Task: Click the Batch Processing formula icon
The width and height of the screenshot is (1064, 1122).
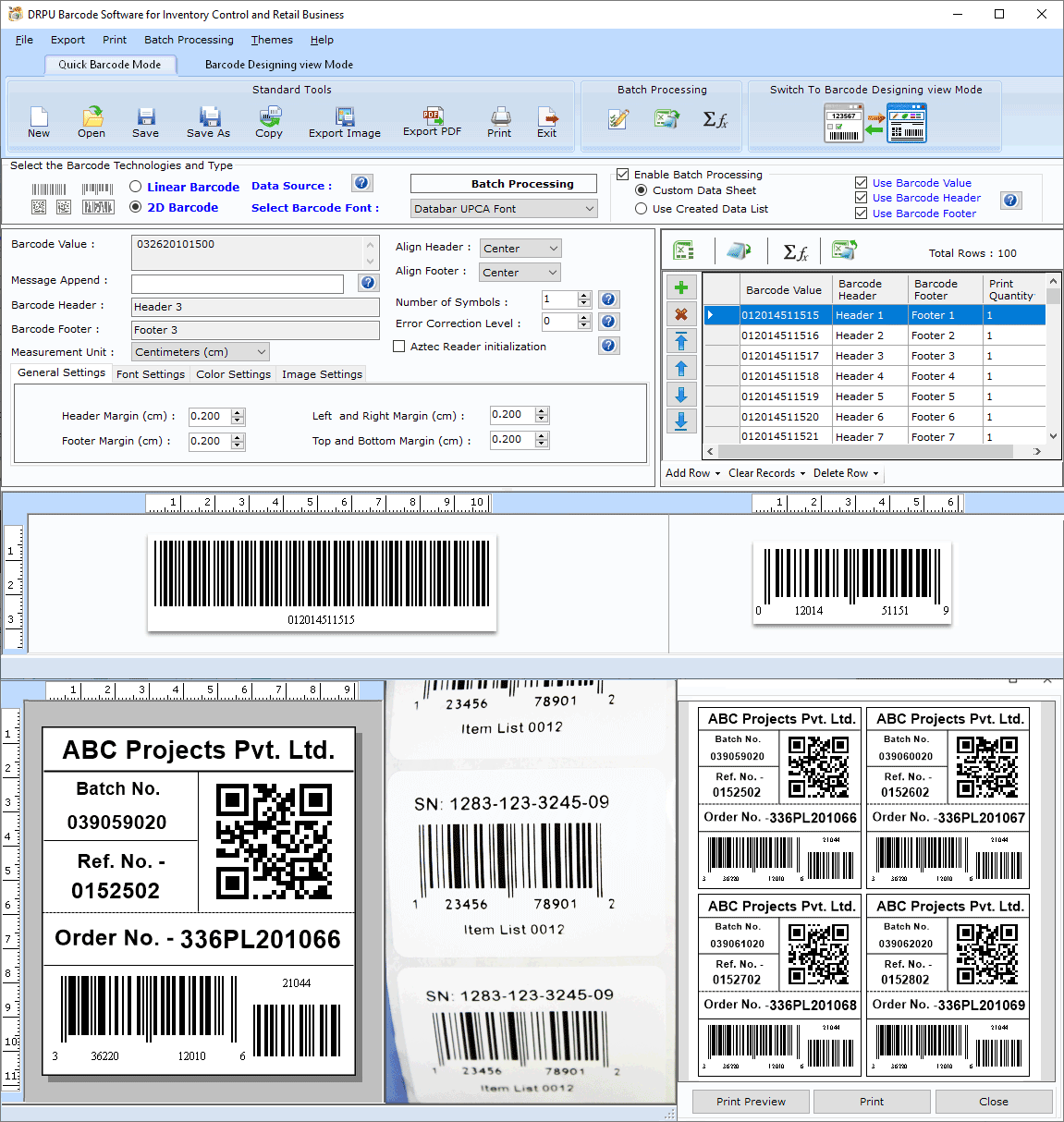Action: point(715,119)
